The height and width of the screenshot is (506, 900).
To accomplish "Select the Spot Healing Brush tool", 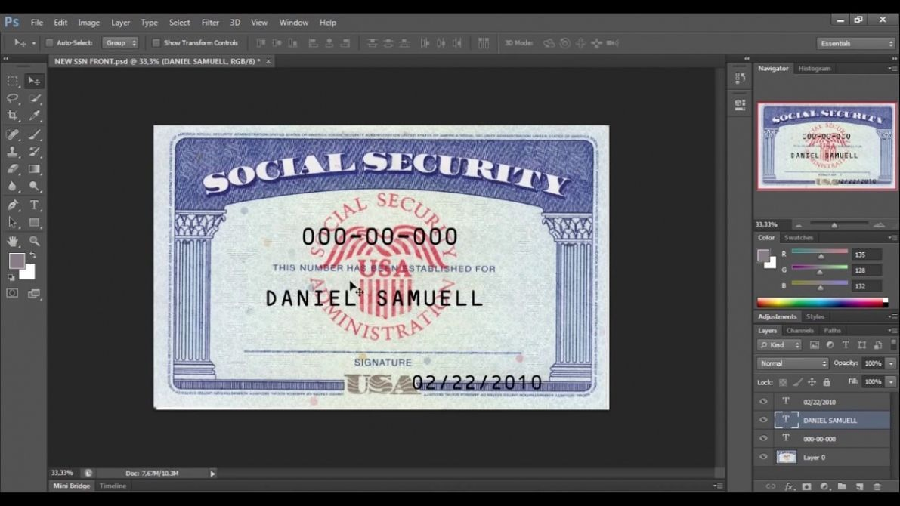I will [13, 135].
